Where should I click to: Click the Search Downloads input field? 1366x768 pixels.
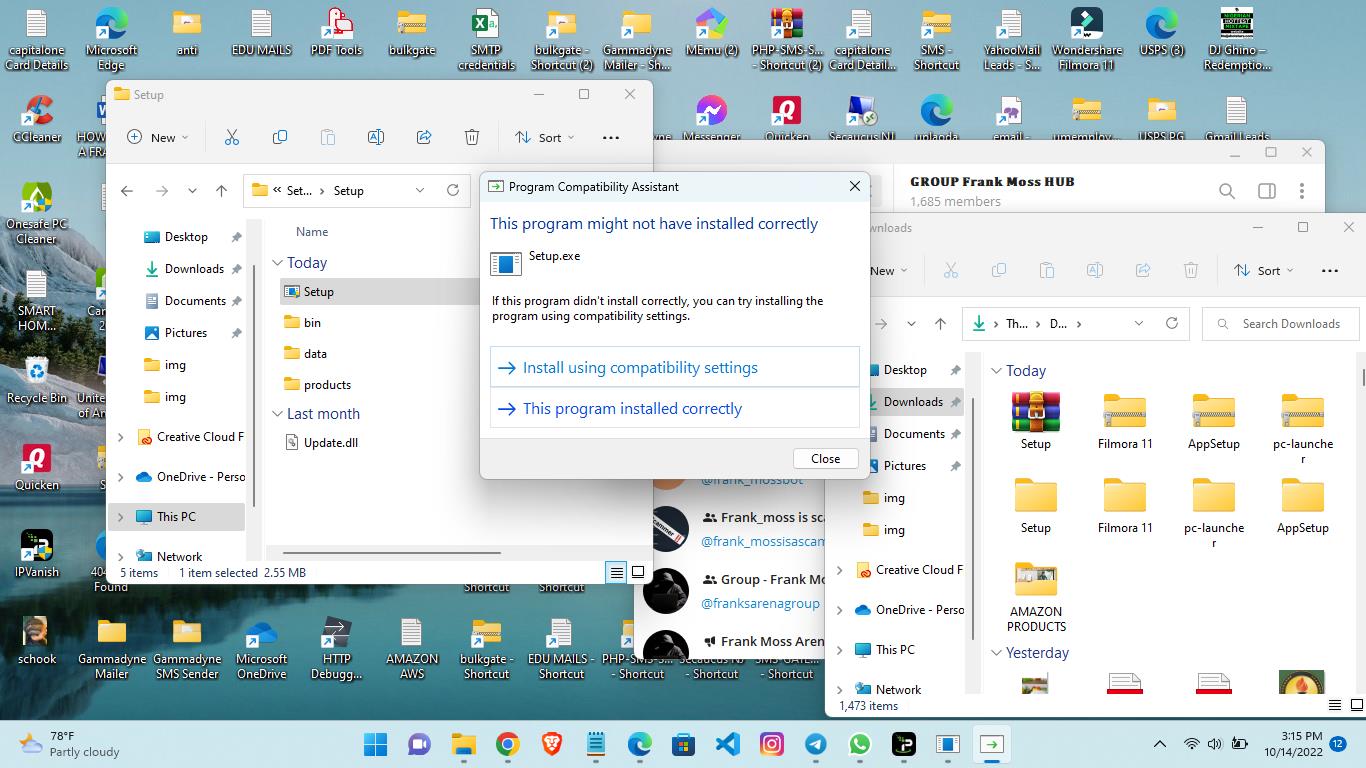[x=1290, y=324]
